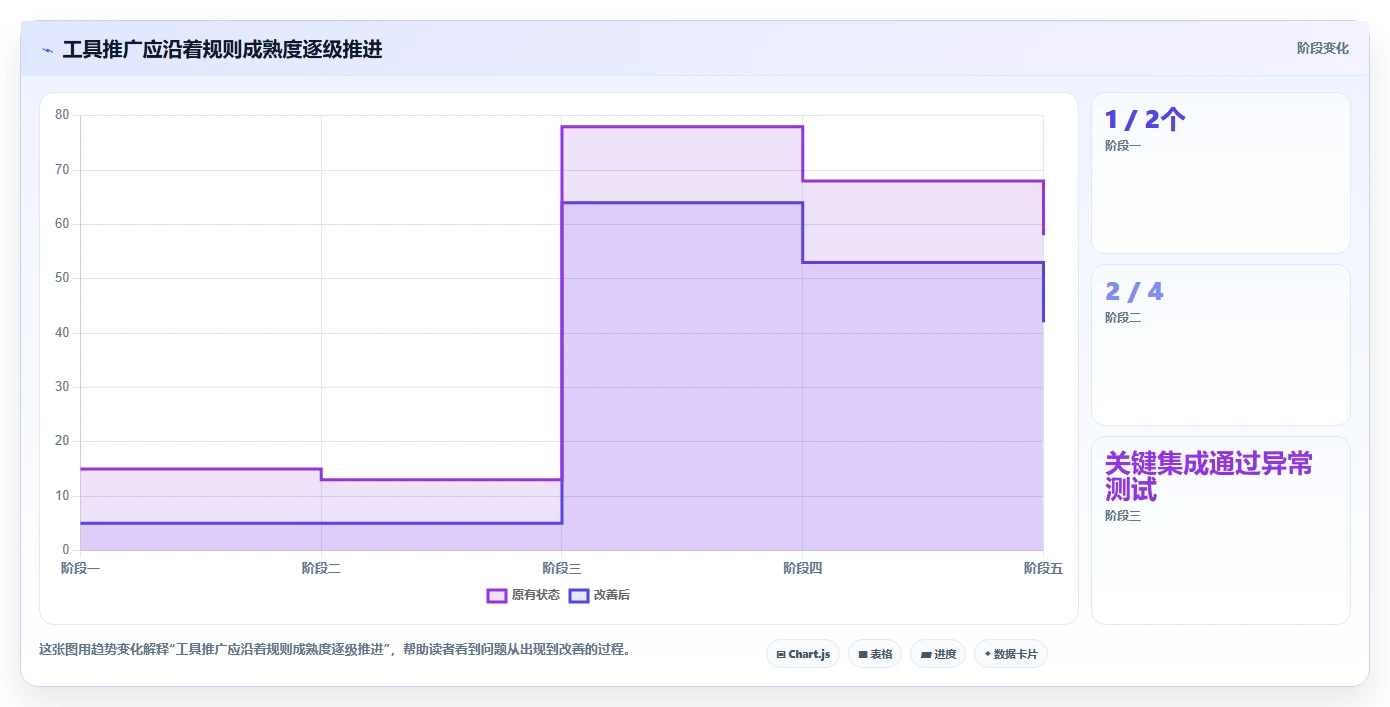
Task: Click the purple 原有状态 legend swatch
Action: tap(497, 595)
